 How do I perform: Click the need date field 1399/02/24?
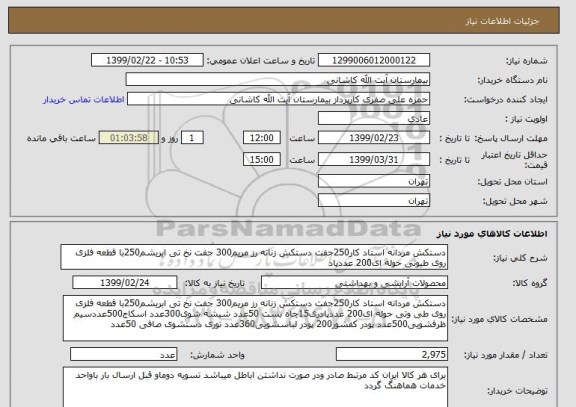(125, 283)
